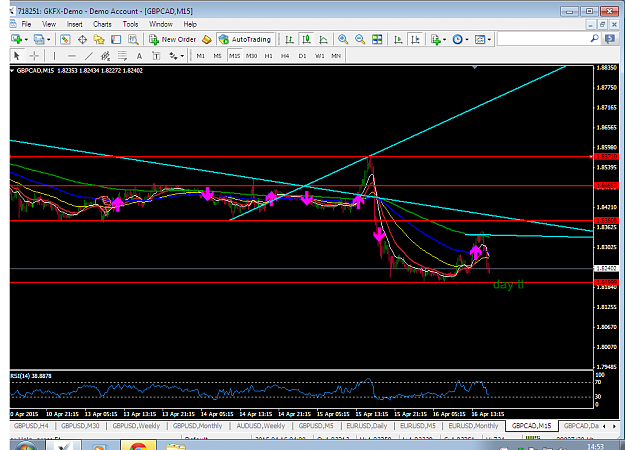Show the Market Watch panel
Image resolution: width=625 pixels, height=450 pixels.
tap(65, 39)
